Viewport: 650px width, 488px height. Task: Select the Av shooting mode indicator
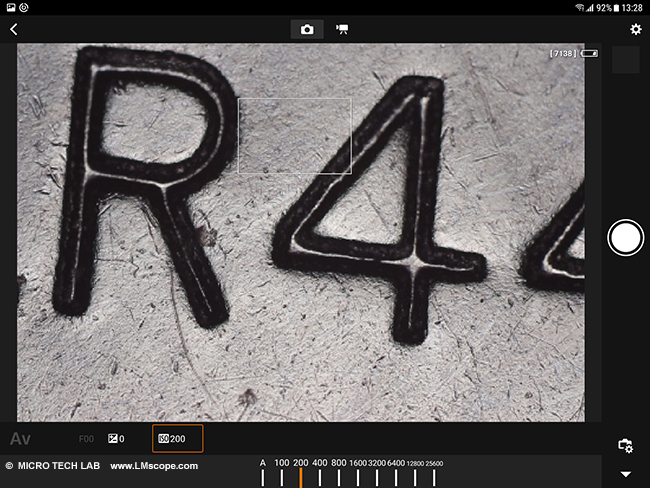click(20, 439)
